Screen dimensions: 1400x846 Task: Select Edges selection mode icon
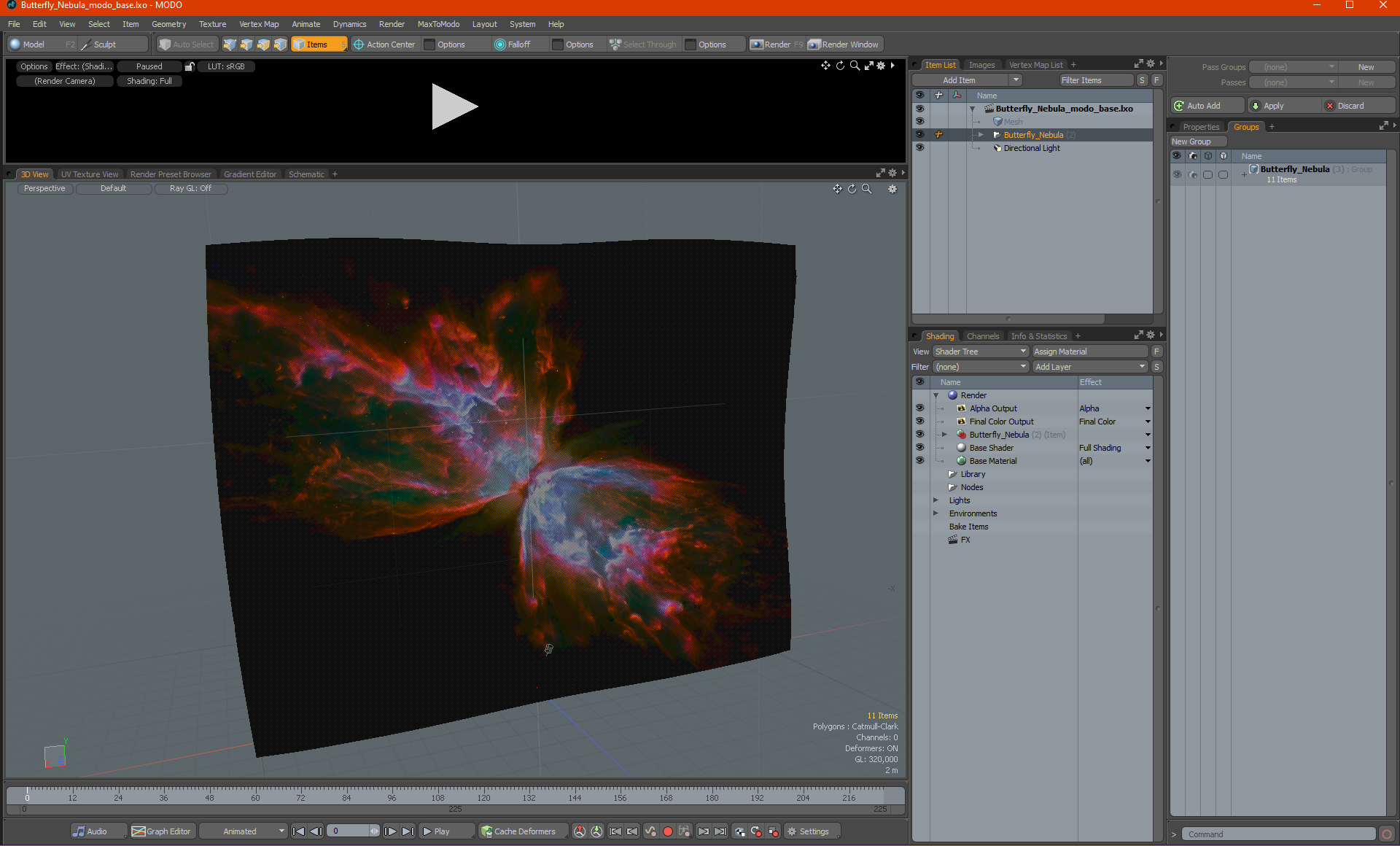pos(246,44)
